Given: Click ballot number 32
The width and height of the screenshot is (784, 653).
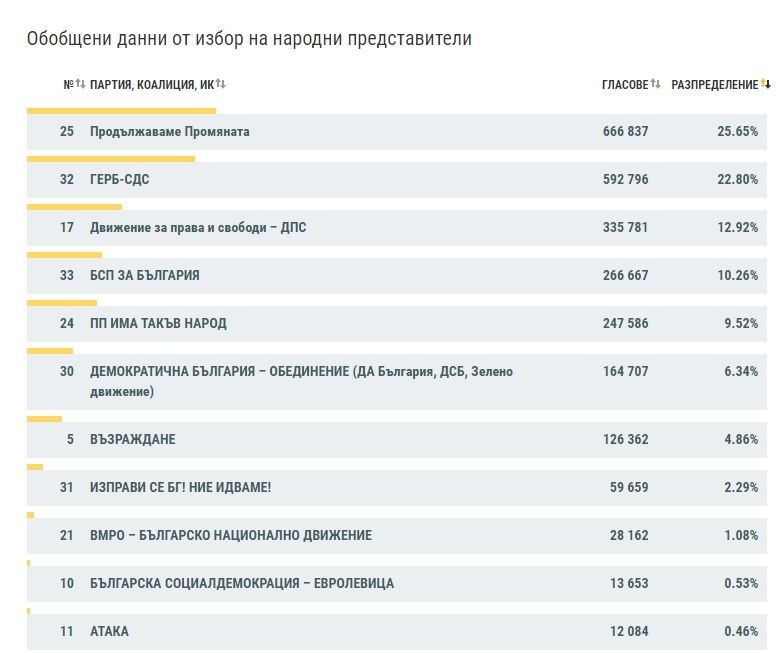Looking at the screenshot, I should [x=67, y=180].
